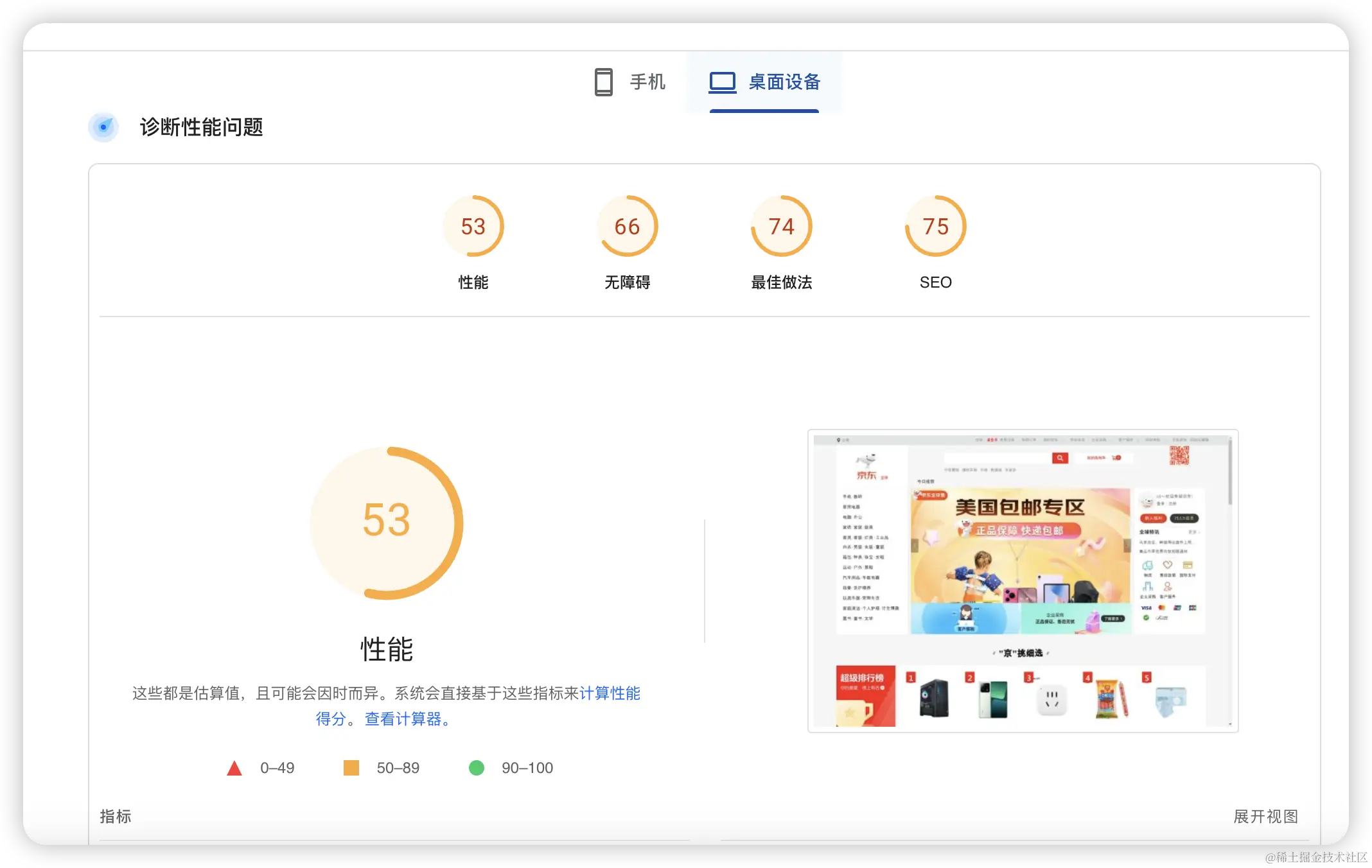Click the 诊断性能问题 heading text
The width and height of the screenshot is (1372, 868).
(x=202, y=127)
